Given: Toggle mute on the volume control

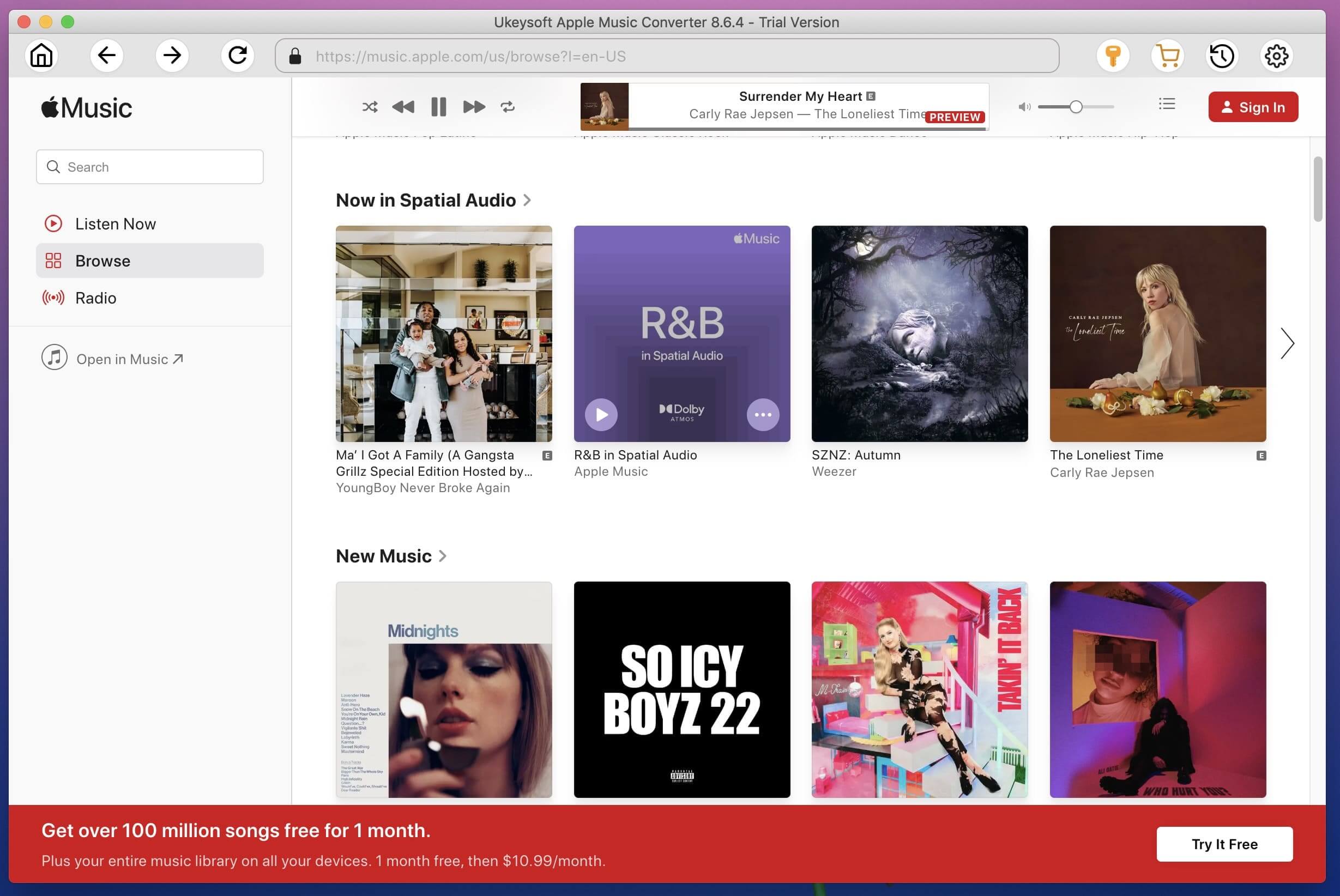Looking at the screenshot, I should pos(1024,107).
